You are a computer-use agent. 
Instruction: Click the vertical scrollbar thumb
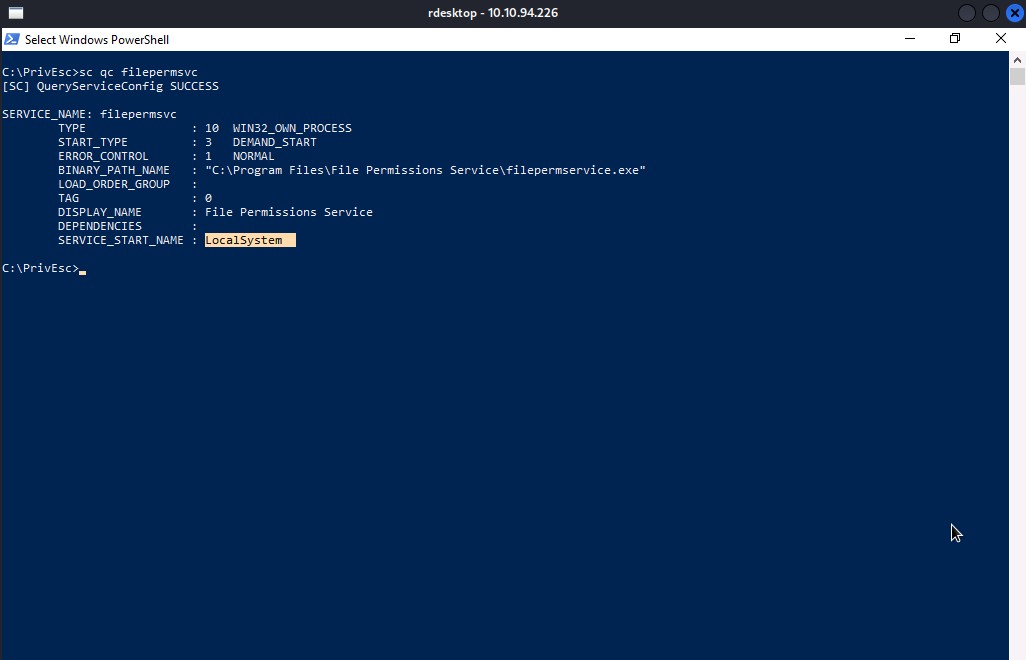pyautogui.click(x=1017, y=76)
